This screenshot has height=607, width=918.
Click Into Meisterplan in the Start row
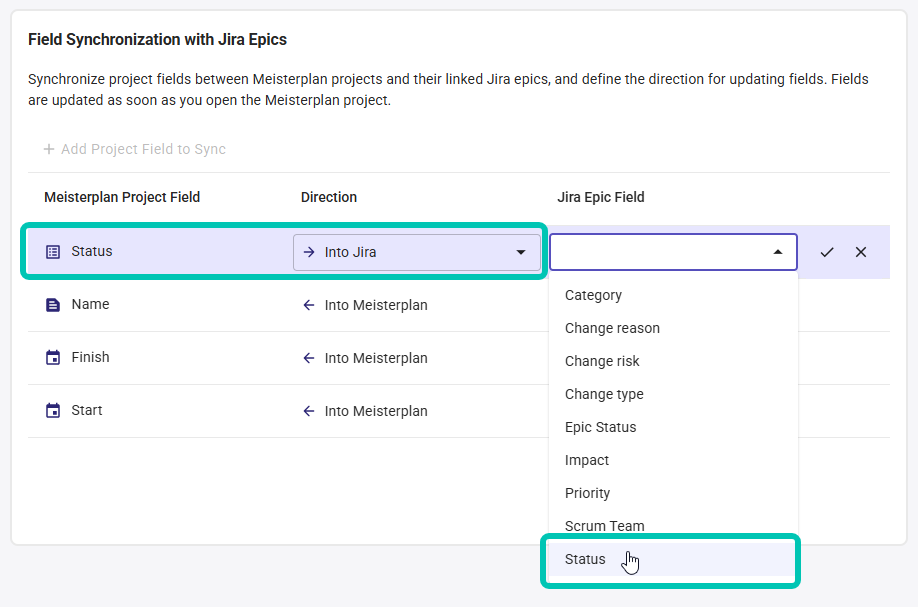(376, 411)
